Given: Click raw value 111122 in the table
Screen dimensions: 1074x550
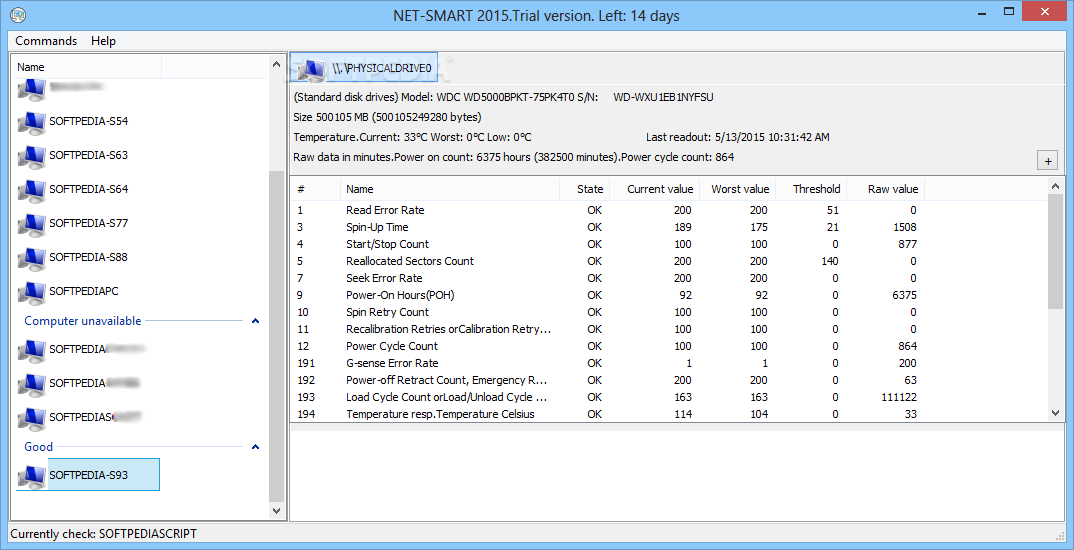Looking at the screenshot, I should [x=898, y=397].
